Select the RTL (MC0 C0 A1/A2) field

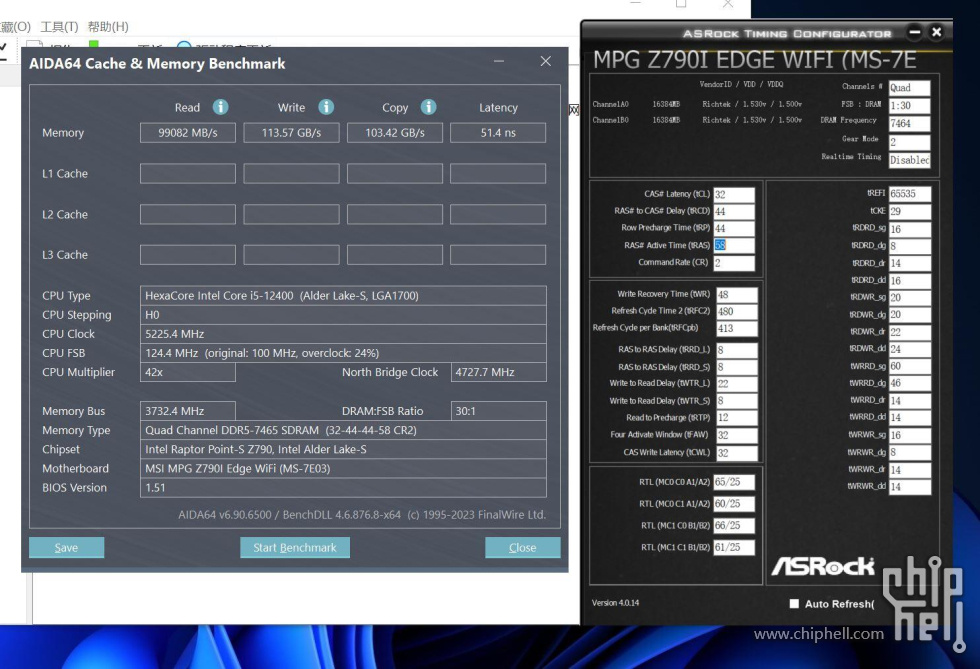tap(734, 482)
